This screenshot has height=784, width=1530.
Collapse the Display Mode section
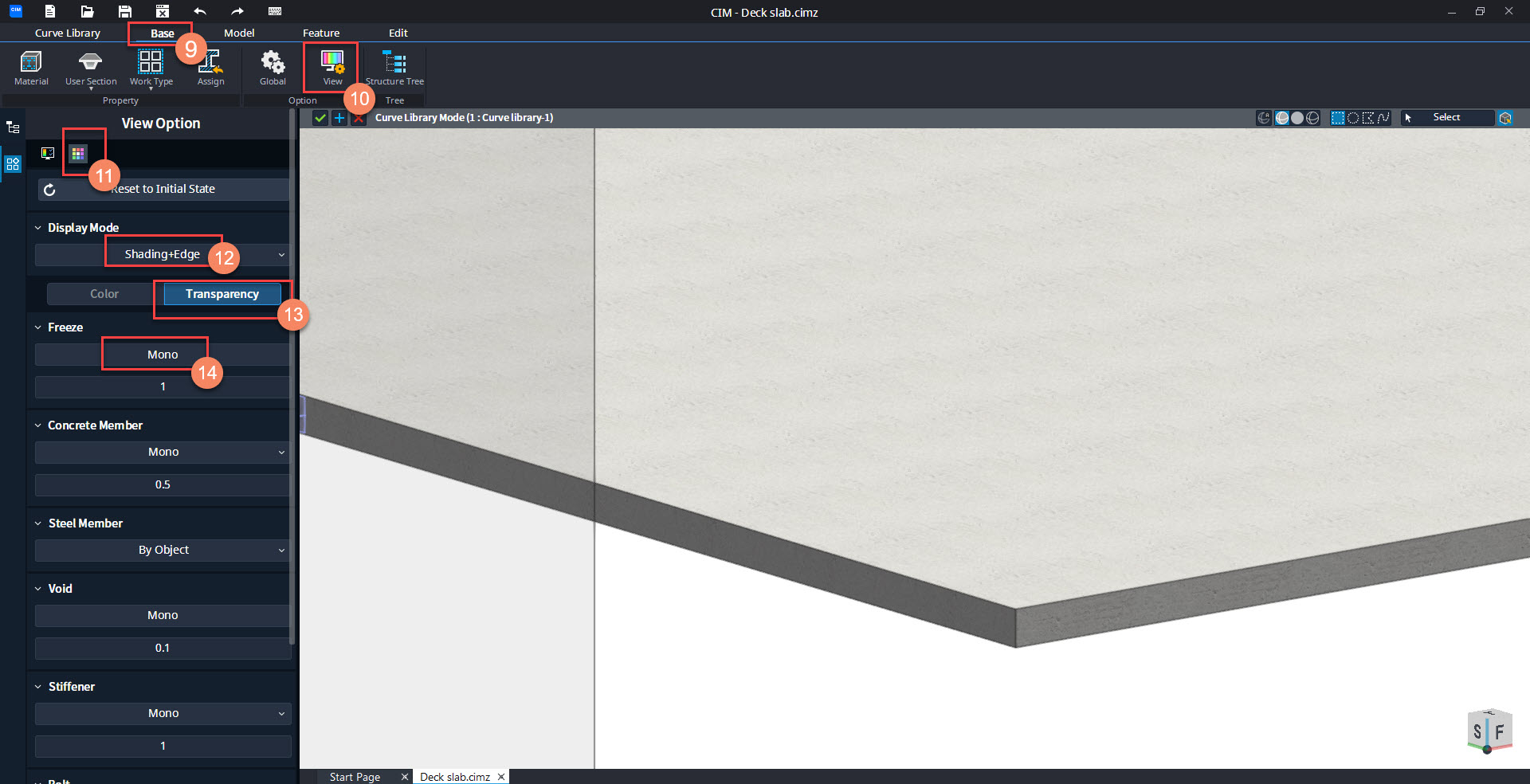click(37, 228)
